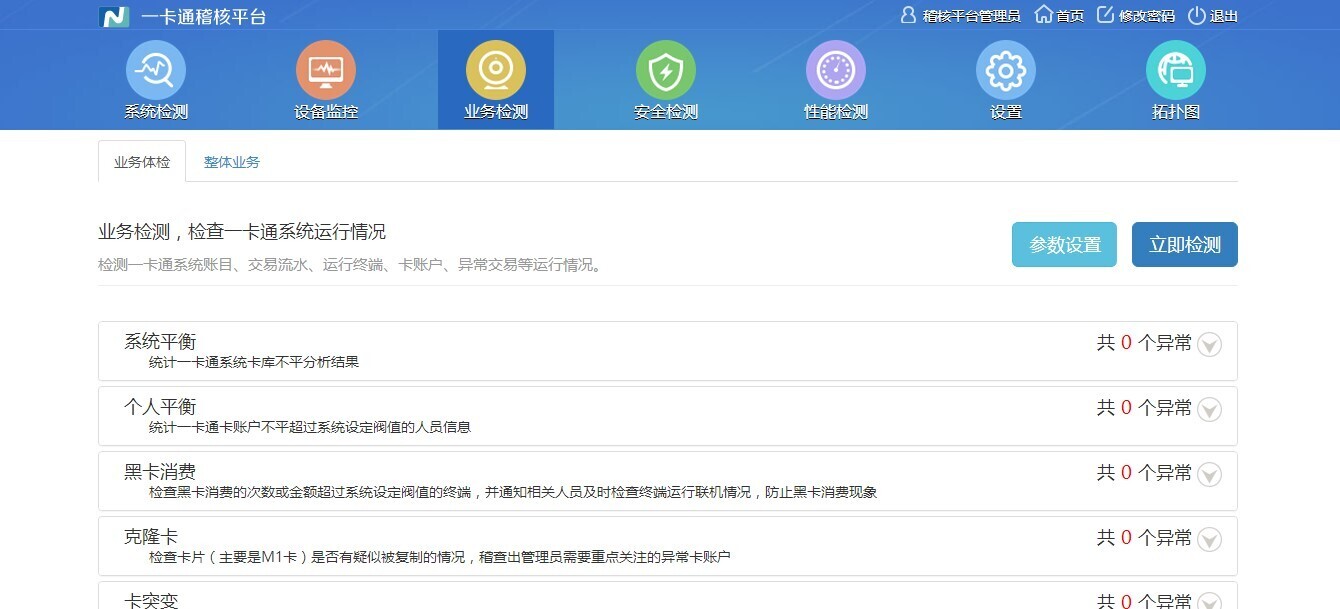Select the 性能检测 gauge icon
1340x609 pixels.
[x=835, y=70]
